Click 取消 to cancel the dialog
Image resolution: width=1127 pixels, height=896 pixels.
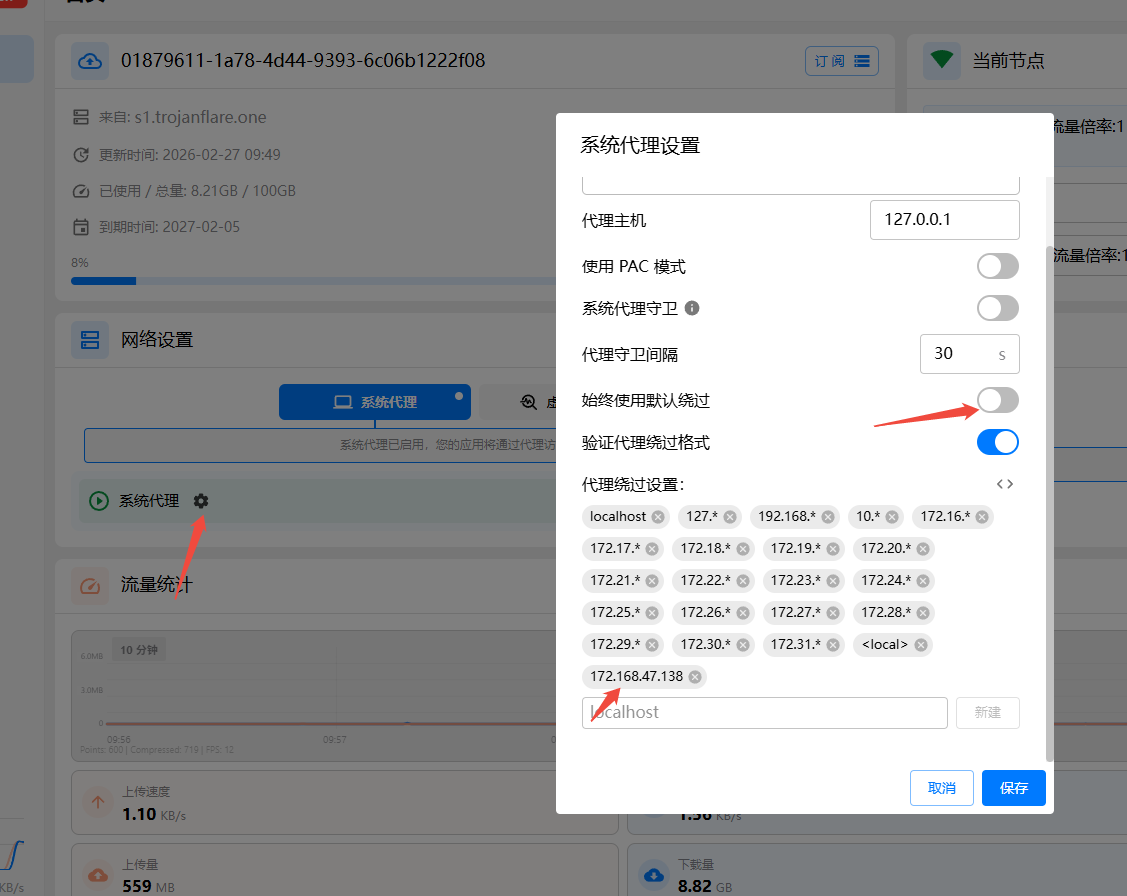[x=941, y=788]
